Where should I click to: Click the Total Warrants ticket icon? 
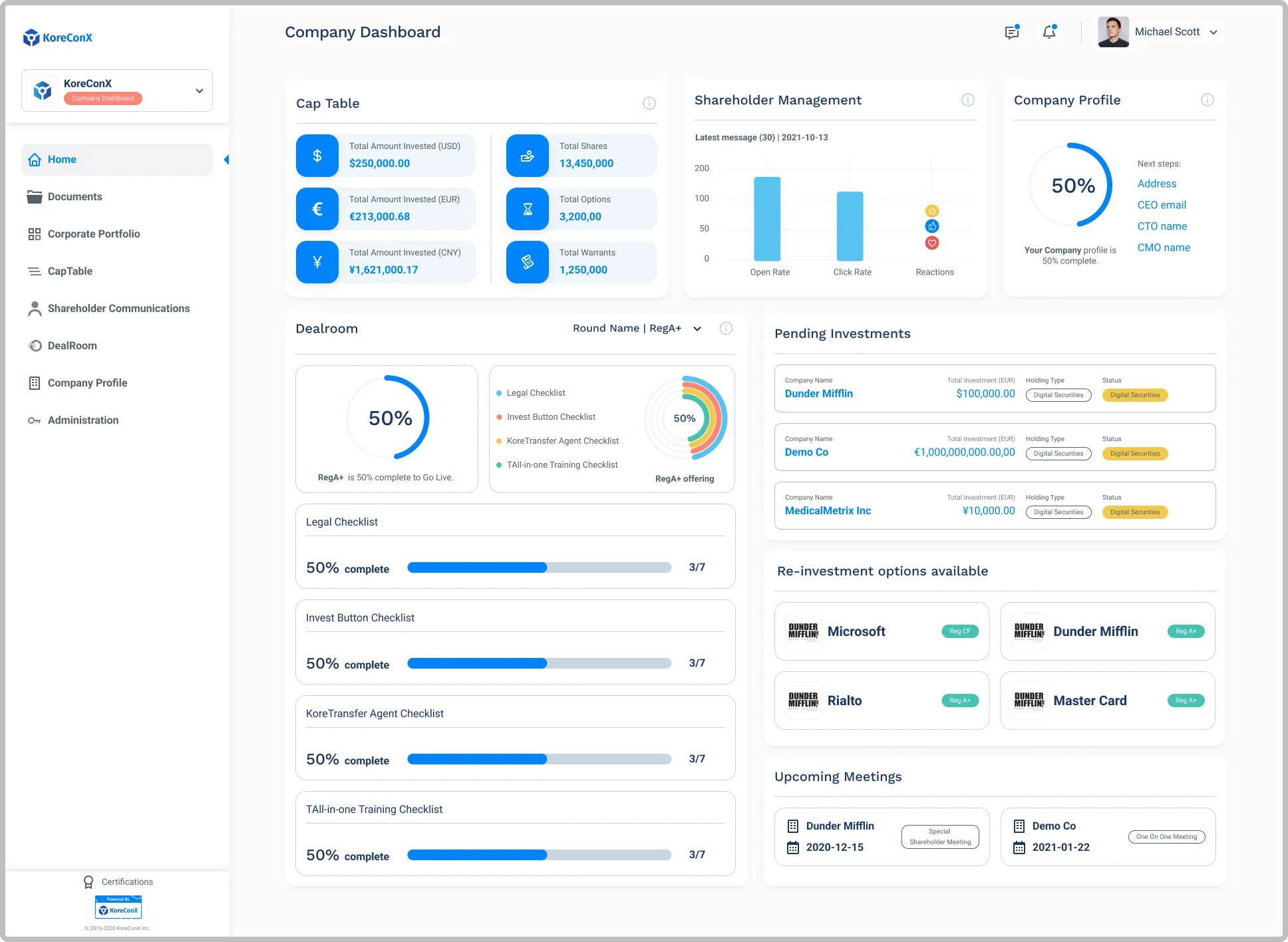coord(528,262)
